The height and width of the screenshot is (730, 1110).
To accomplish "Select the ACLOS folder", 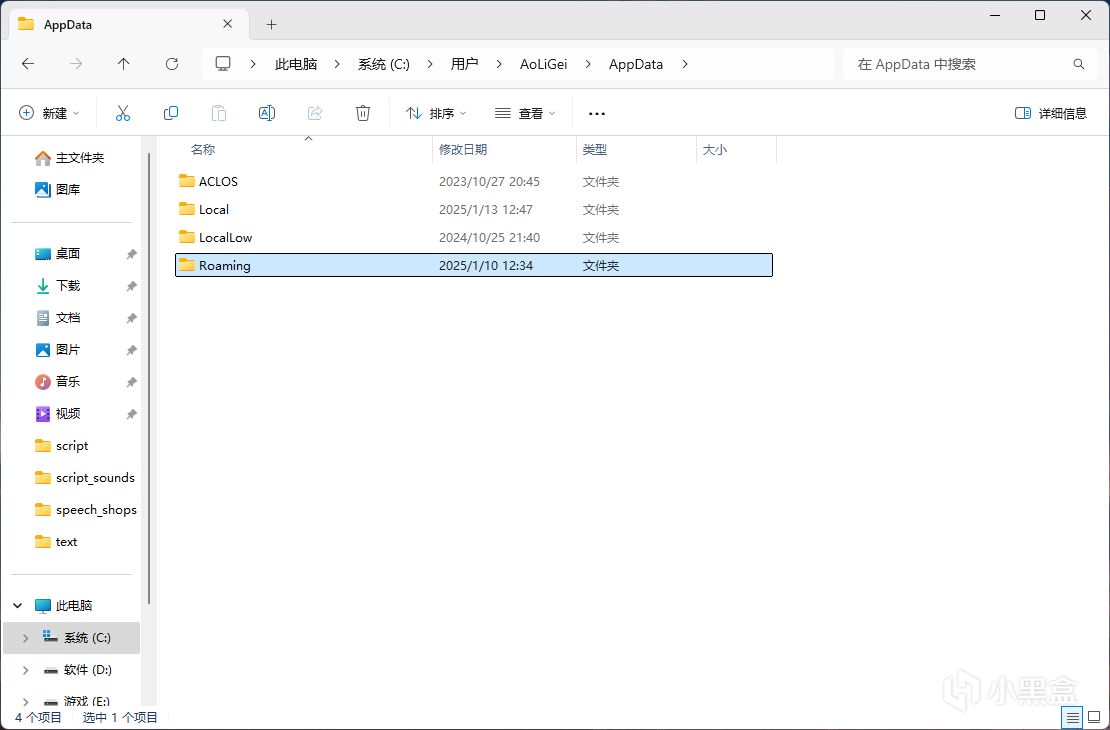I will point(474,181).
